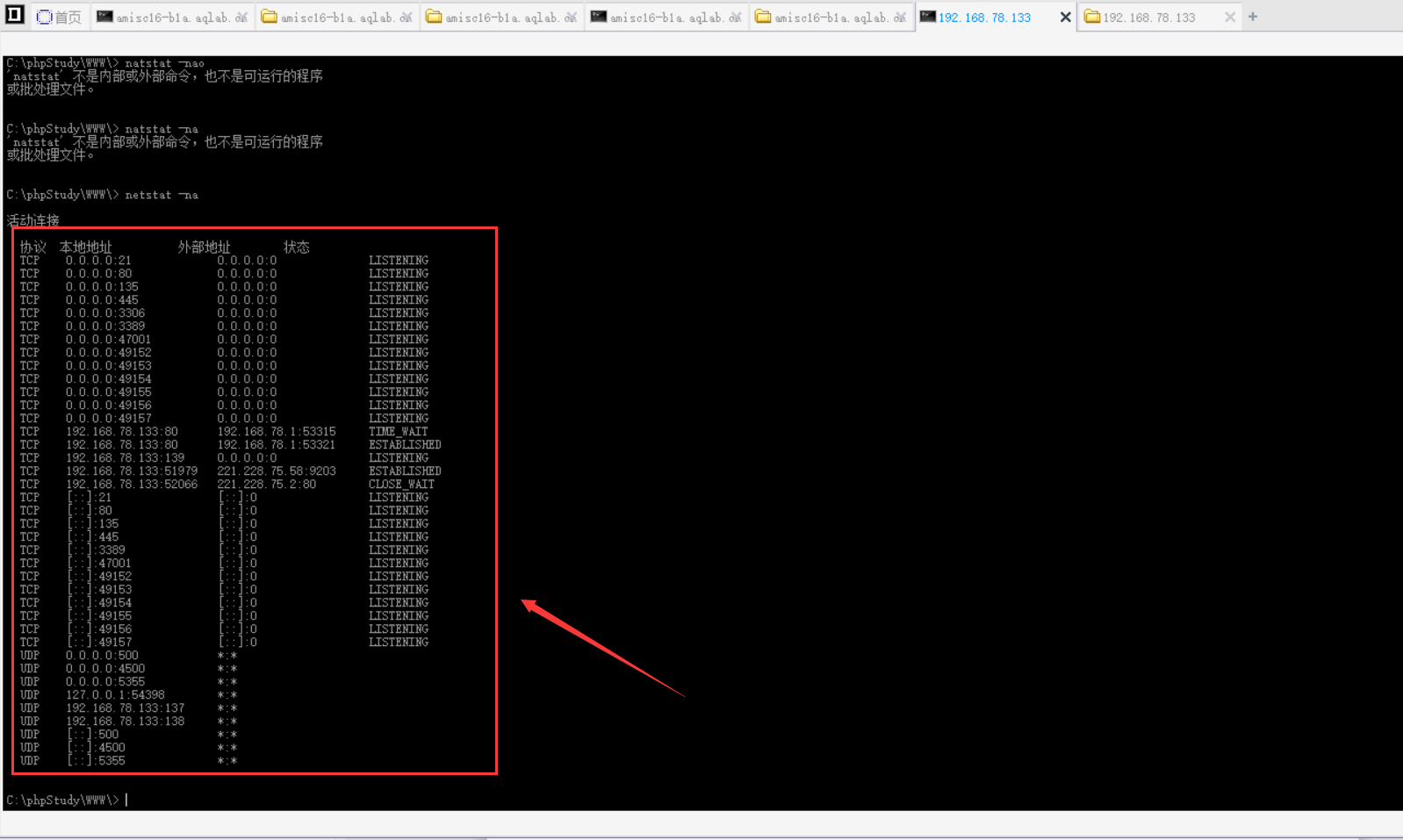
Task: Click the 0.0.0.0:3389 LISTENING row
Action: pos(224,326)
